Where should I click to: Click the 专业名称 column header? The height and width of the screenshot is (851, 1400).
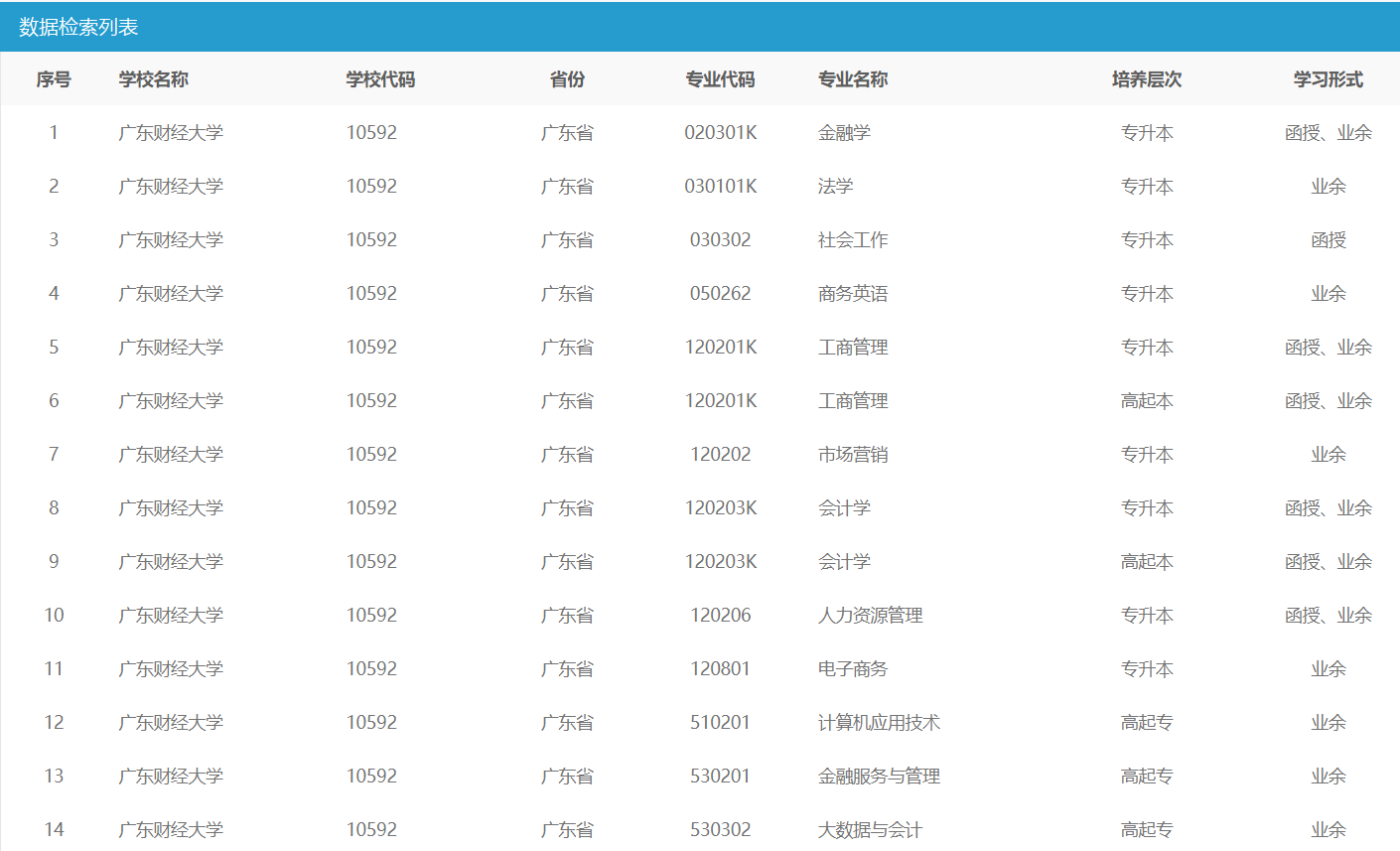853,79
